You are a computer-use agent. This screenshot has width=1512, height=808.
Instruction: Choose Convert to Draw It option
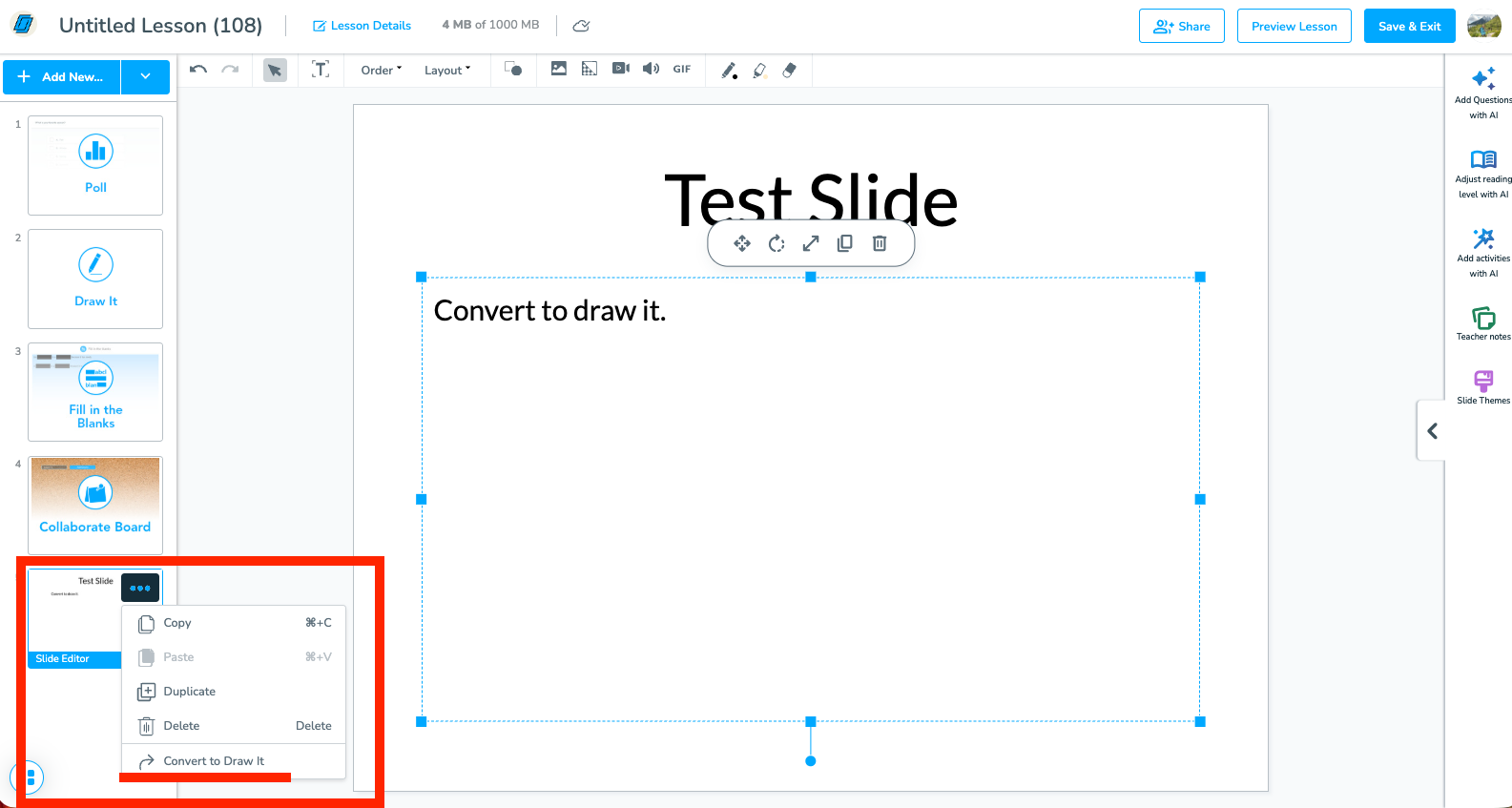pyautogui.click(x=235, y=761)
